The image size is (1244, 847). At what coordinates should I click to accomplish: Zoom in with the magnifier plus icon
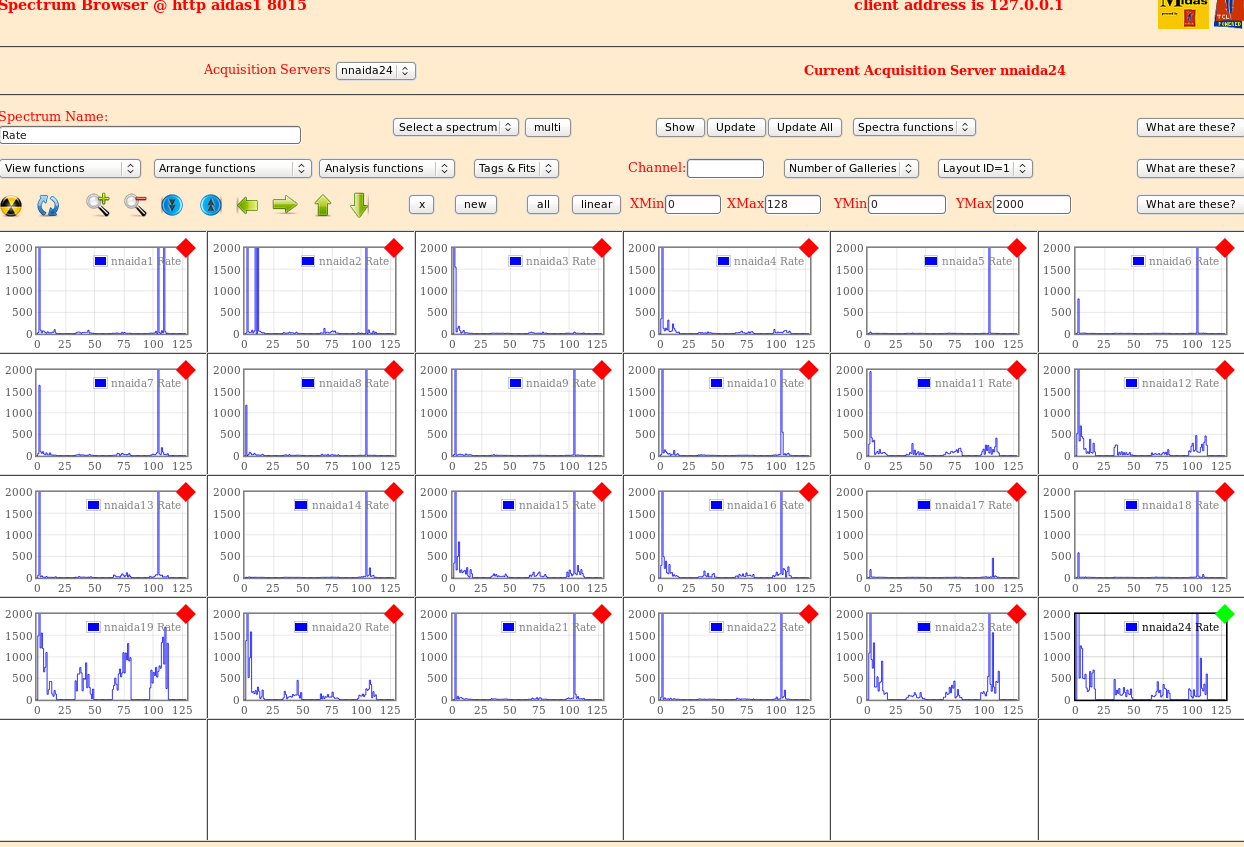[x=98, y=205]
